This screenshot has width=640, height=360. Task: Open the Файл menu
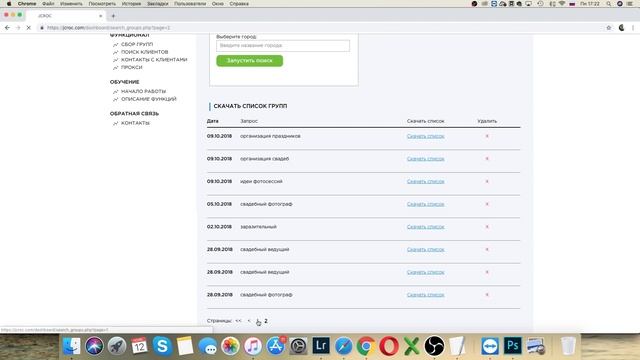point(48,4)
